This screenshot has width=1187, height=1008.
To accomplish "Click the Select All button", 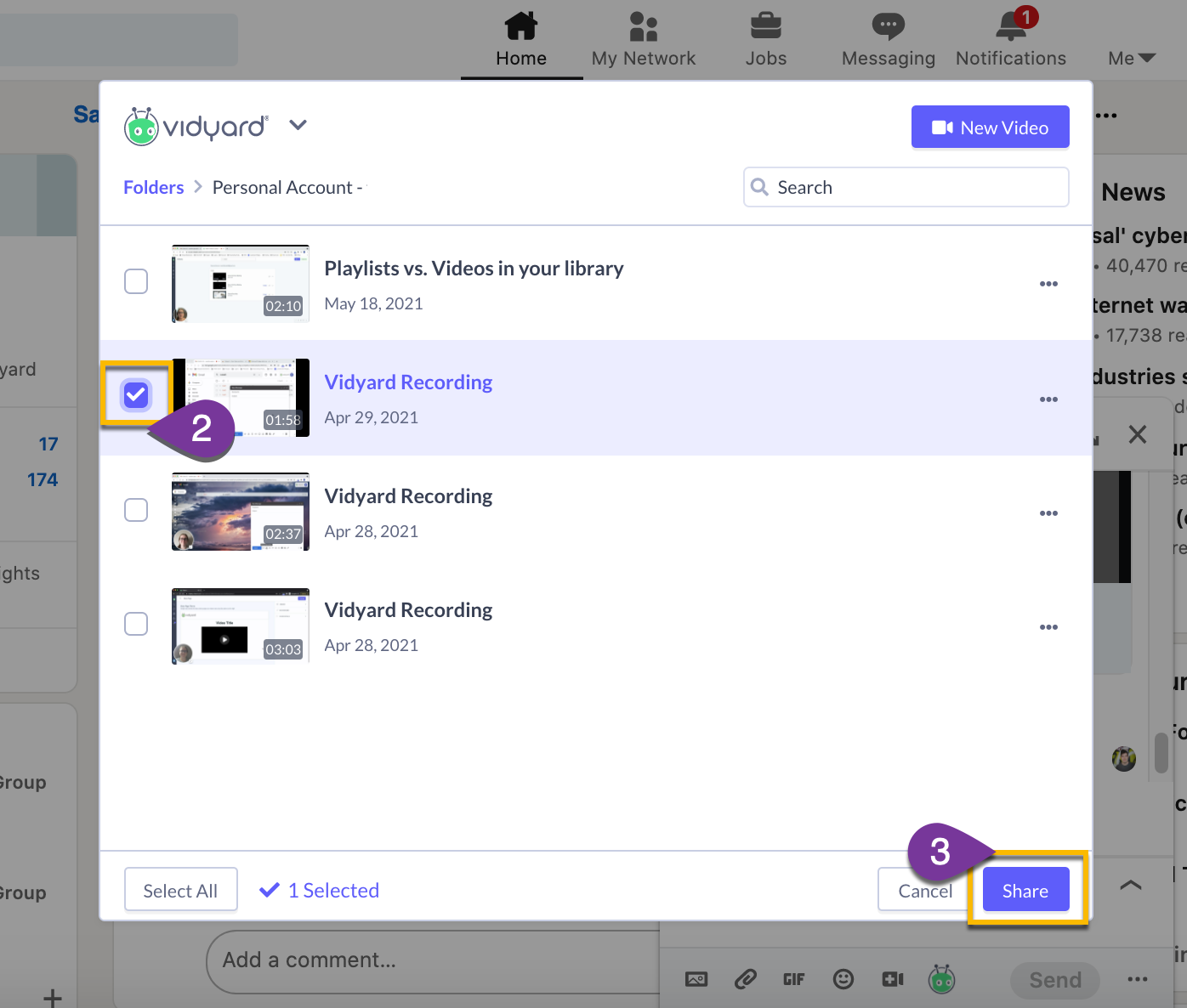I will [180, 890].
